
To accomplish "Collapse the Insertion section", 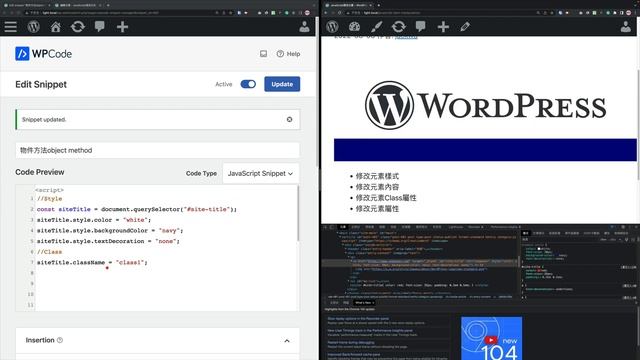I will click(287, 340).
